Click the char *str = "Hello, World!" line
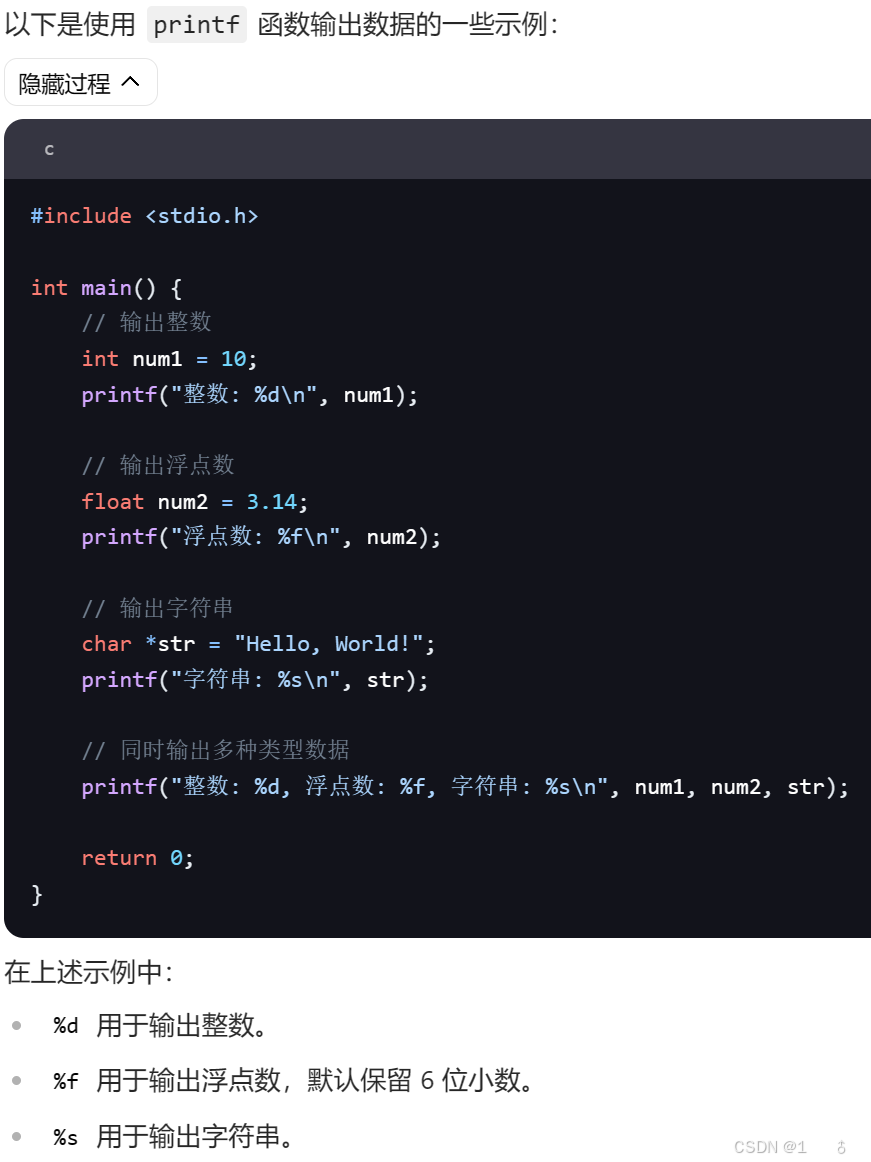This screenshot has width=871, height=1162. 258,643
